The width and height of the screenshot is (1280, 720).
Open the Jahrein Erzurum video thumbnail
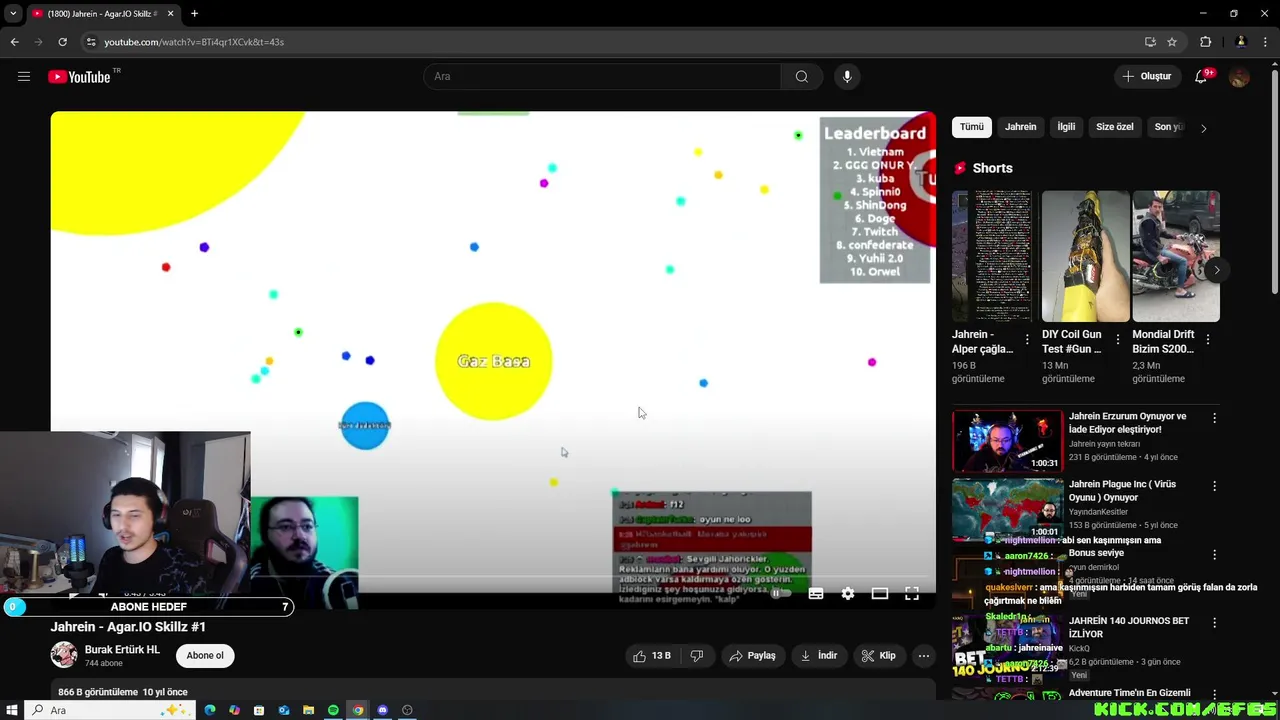pos(1007,441)
